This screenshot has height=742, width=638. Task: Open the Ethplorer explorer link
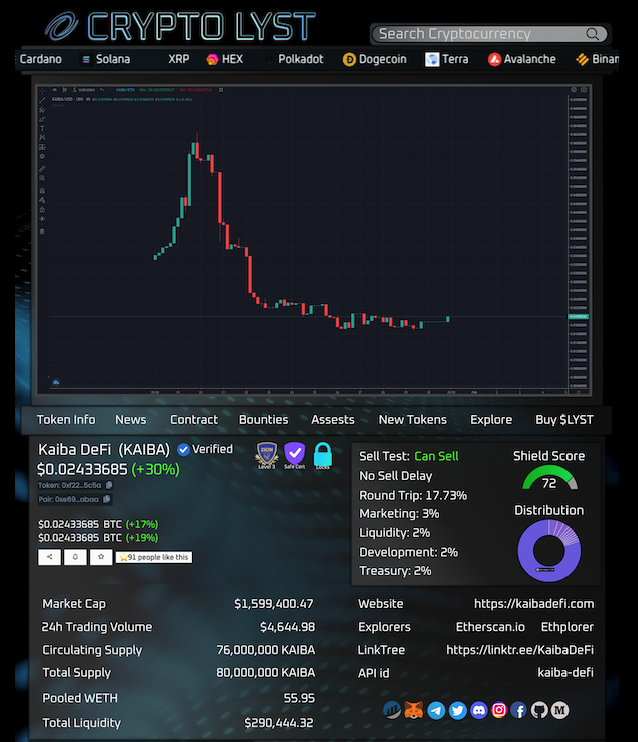[x=567, y=627]
